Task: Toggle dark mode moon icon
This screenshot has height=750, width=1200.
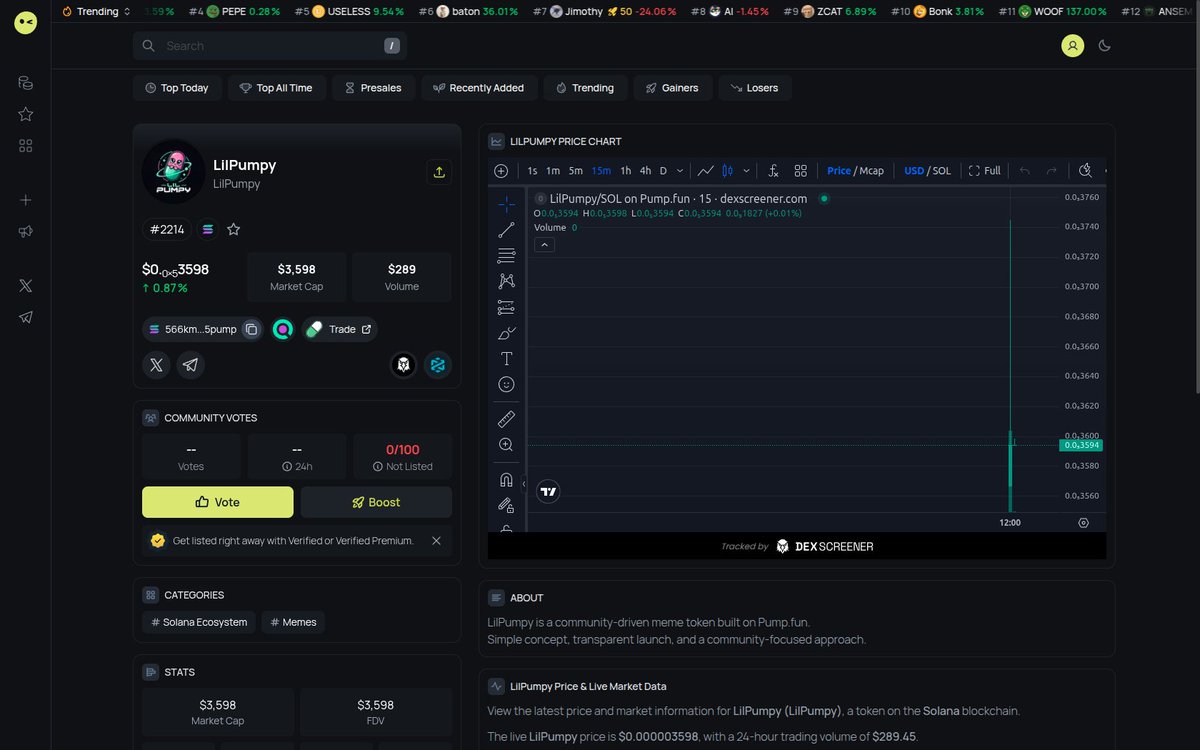Action: [x=1105, y=45]
